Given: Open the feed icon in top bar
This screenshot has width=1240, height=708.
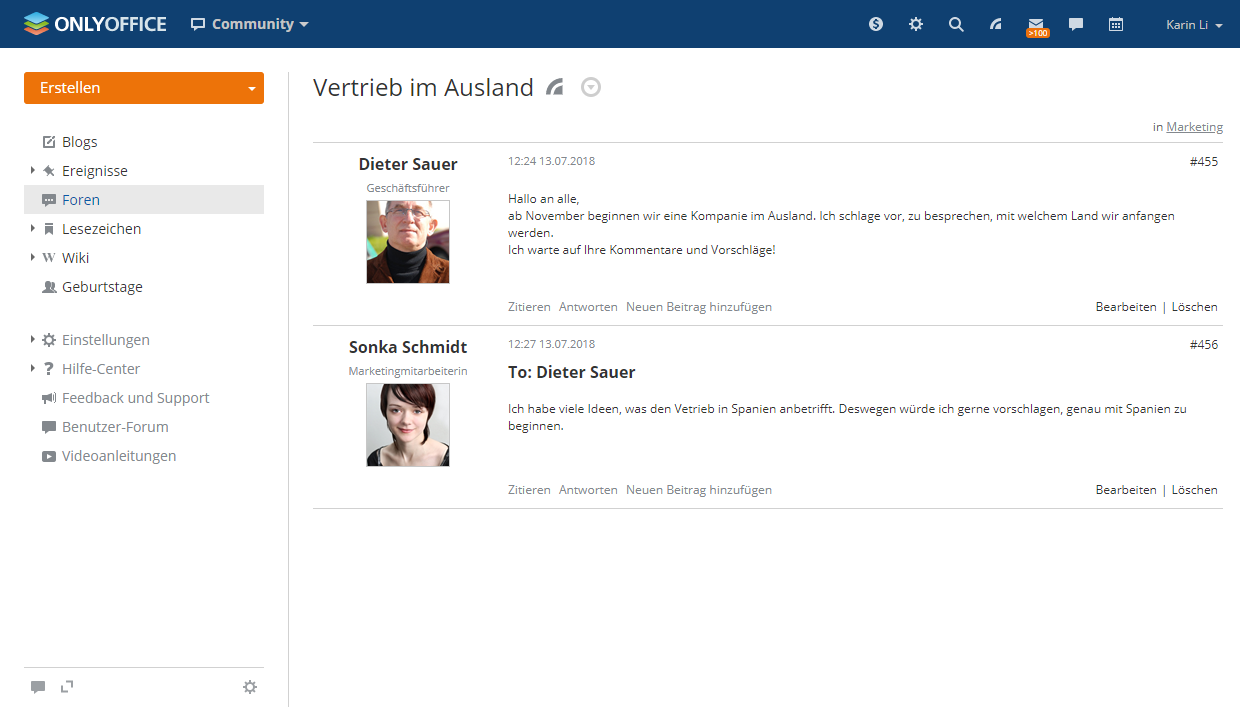Looking at the screenshot, I should click(996, 24).
